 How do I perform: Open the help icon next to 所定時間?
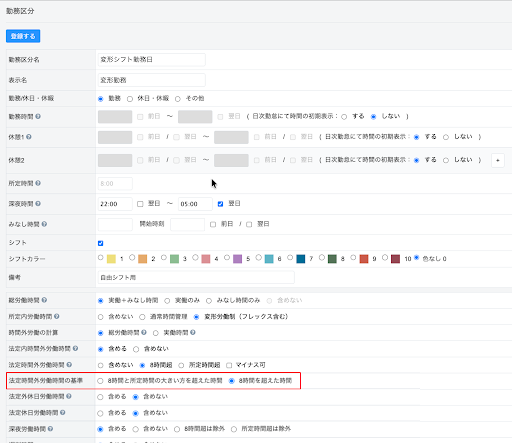pos(38,183)
